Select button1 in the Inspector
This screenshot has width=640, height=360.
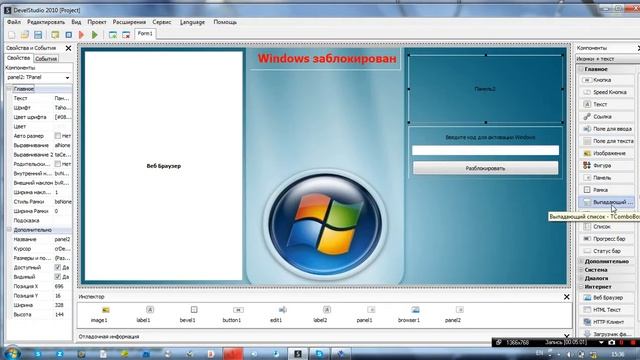coord(232,314)
